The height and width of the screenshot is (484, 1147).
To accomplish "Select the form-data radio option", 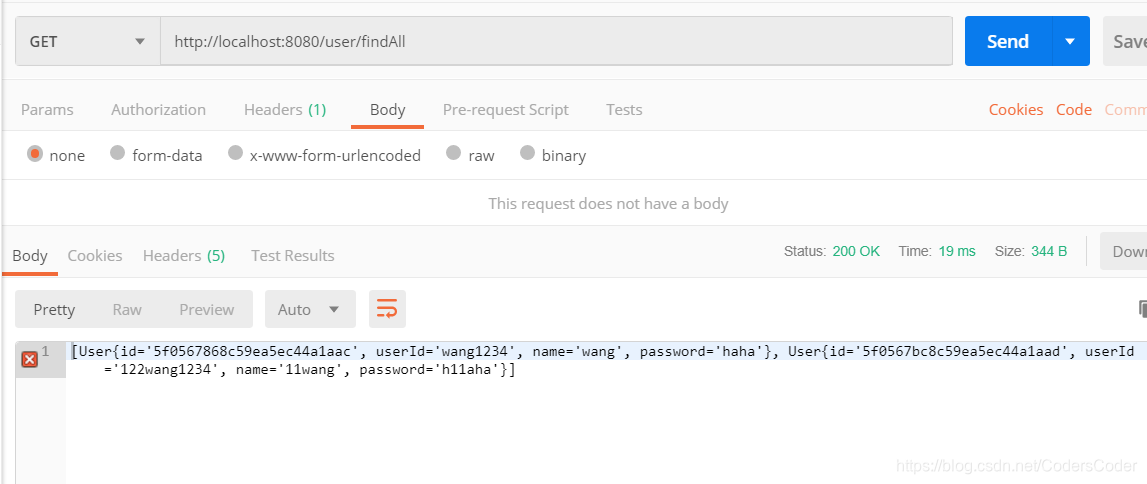I will coord(118,154).
